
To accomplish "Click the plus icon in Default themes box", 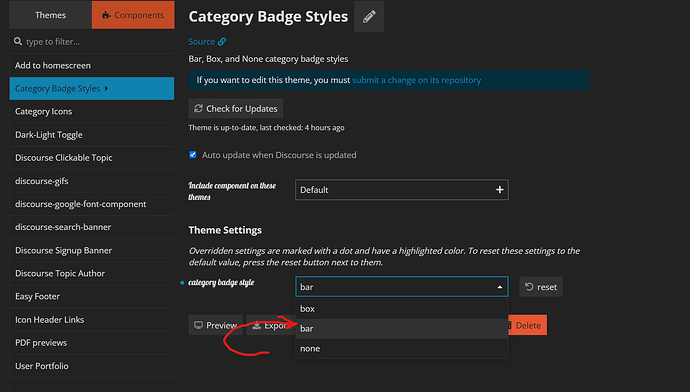I will 499,190.
